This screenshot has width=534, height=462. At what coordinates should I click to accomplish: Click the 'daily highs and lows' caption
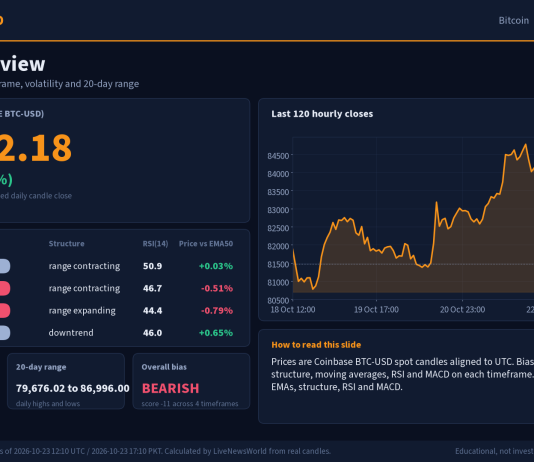coord(48,403)
